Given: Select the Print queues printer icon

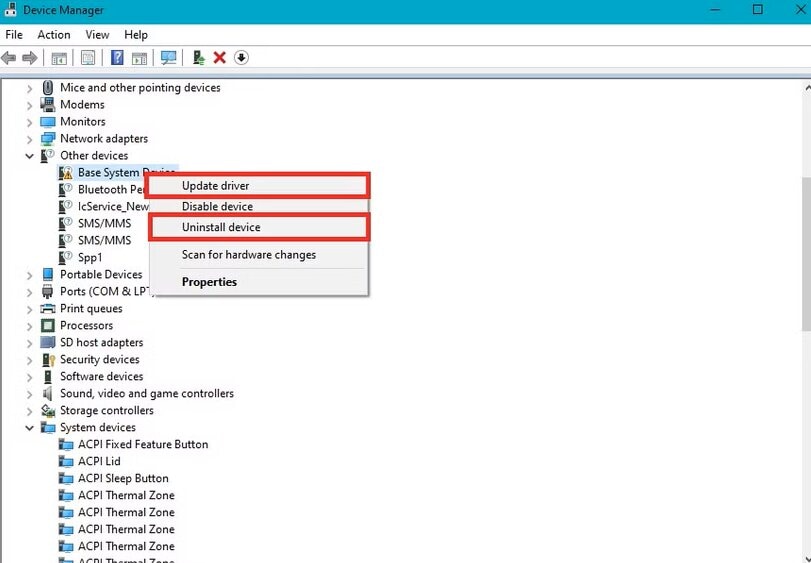Looking at the screenshot, I should point(48,309).
